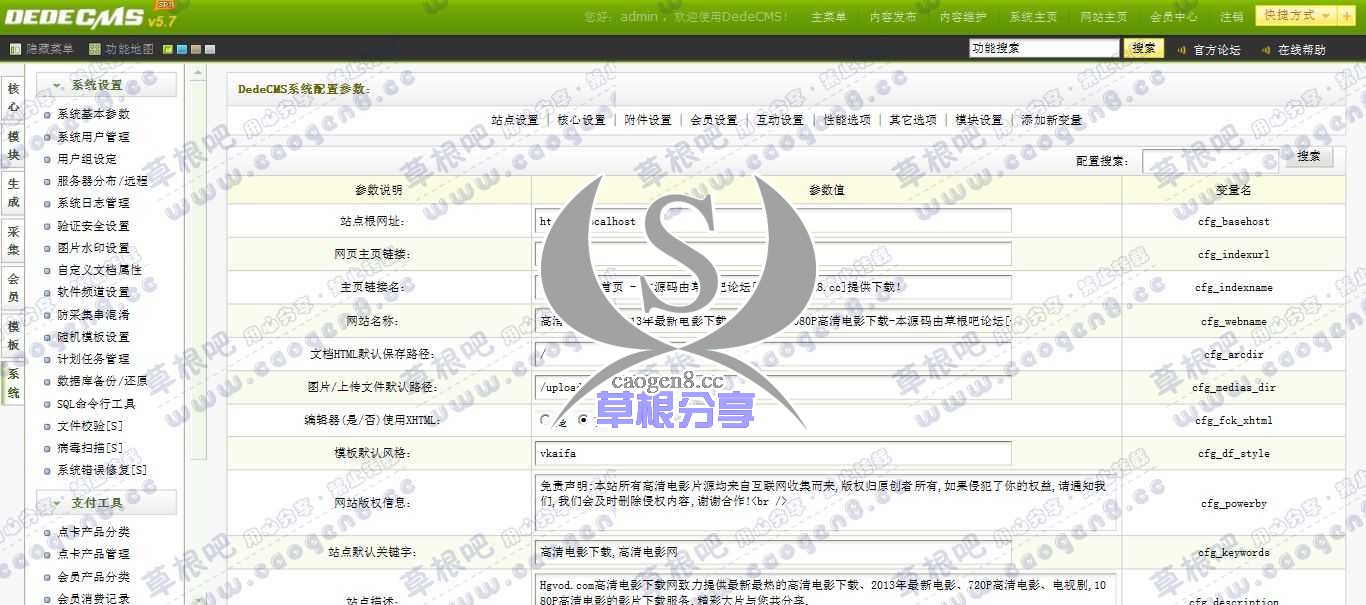Click the 搜索 button beside 配置搜索
1366x605 pixels.
pyautogui.click(x=1309, y=155)
